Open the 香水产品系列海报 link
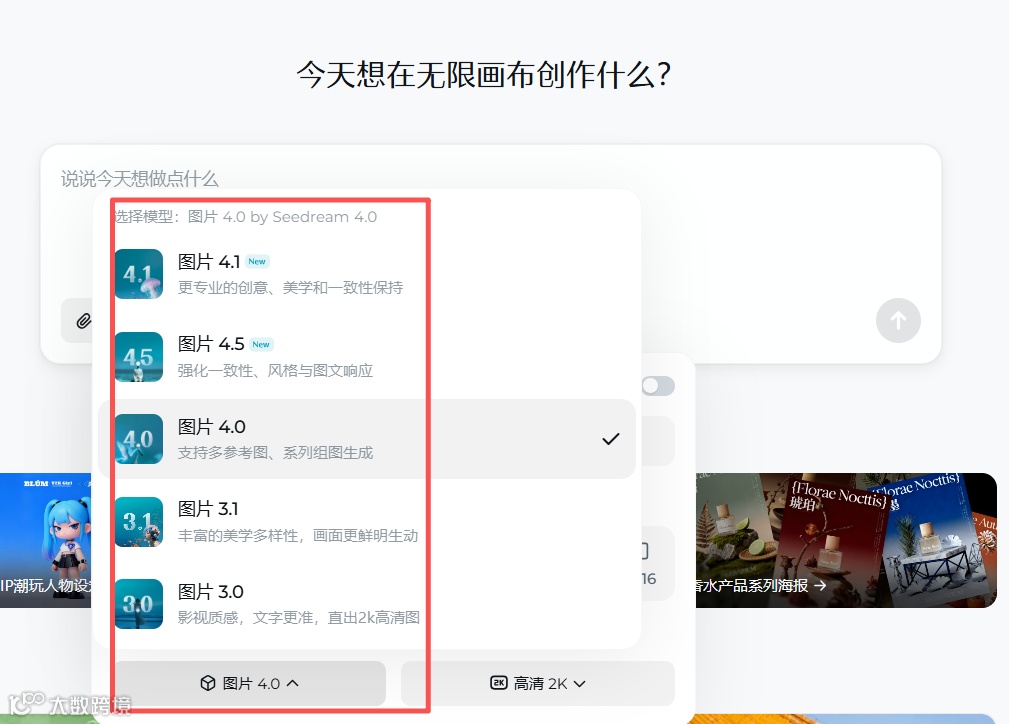The height and width of the screenshot is (724, 1009). coord(760,586)
